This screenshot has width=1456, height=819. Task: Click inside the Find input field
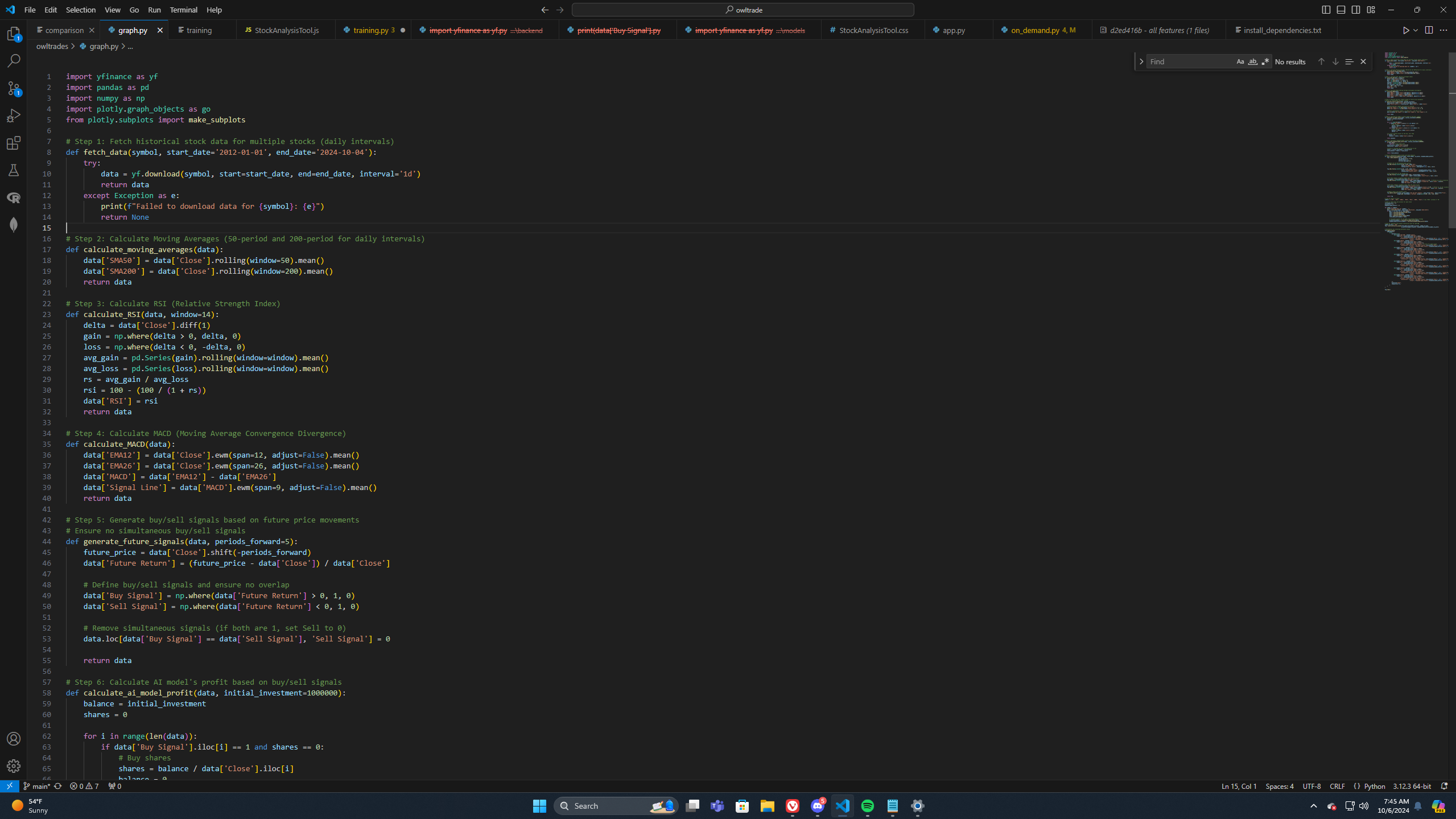1189,61
